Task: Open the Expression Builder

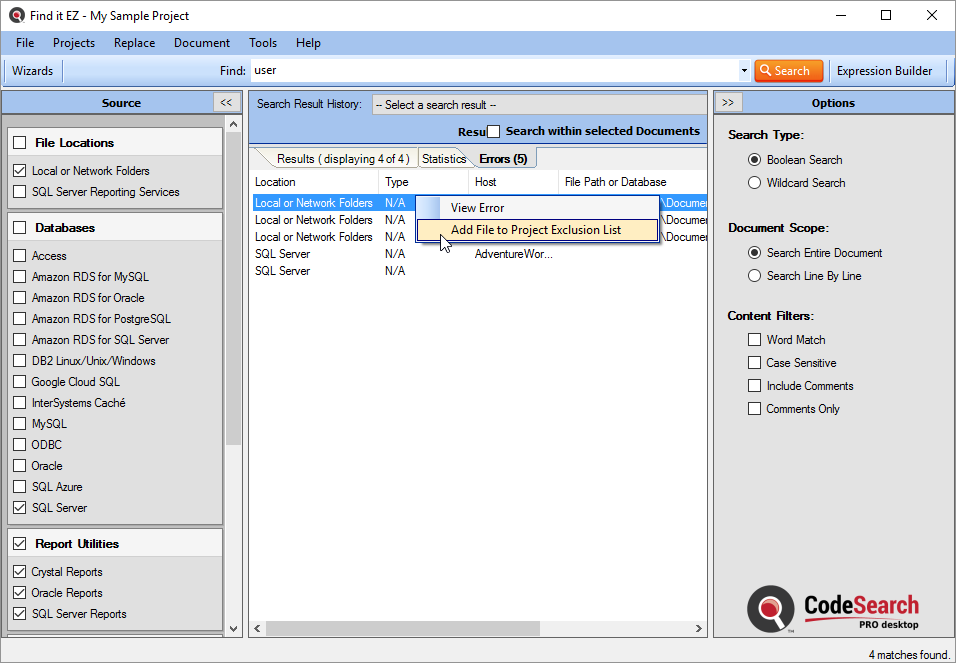Action: pos(884,71)
